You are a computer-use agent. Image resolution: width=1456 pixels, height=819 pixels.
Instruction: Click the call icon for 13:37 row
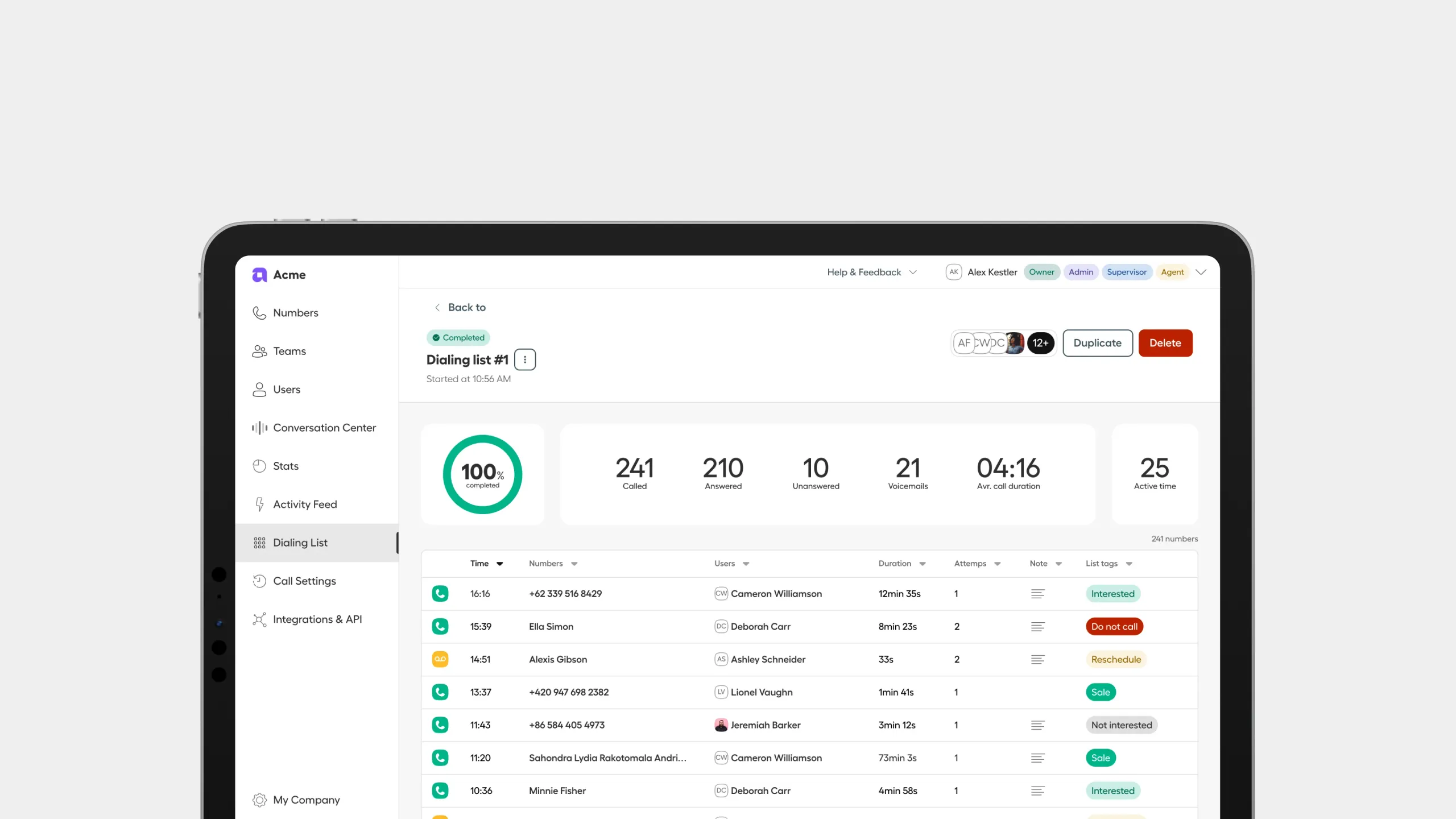coord(440,692)
